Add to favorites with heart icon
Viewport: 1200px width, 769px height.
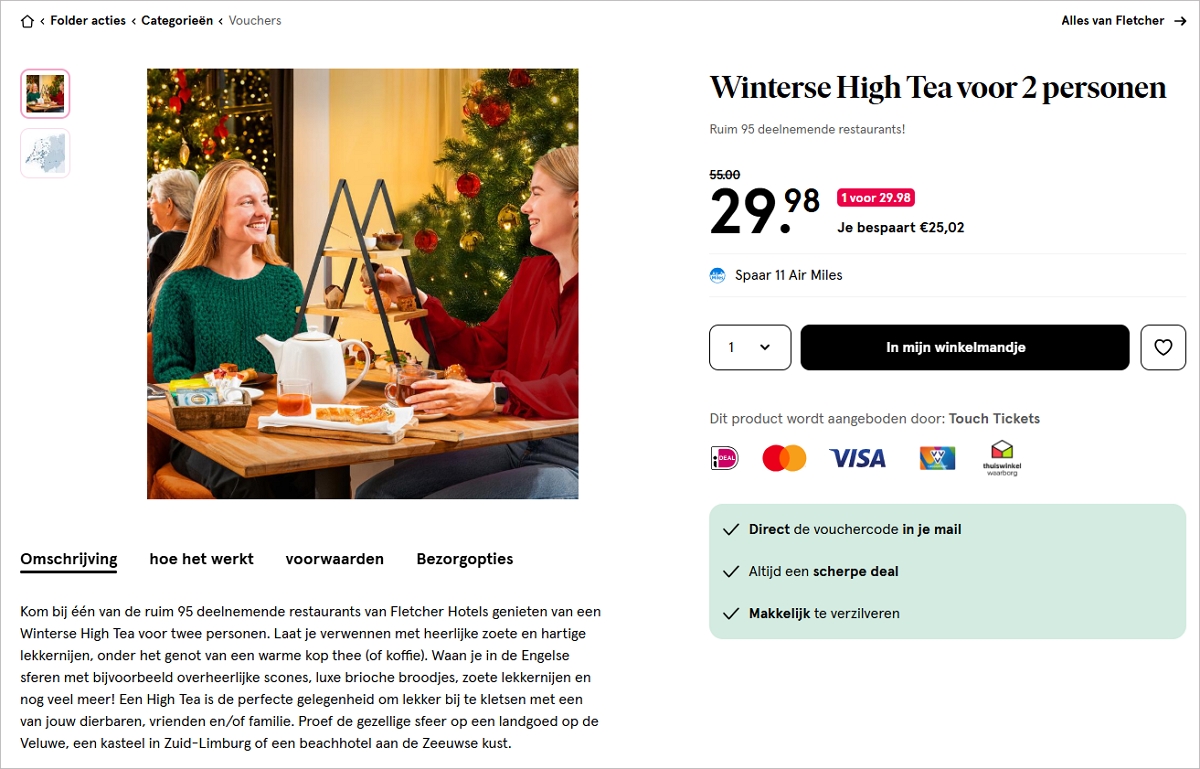pyautogui.click(x=1163, y=347)
